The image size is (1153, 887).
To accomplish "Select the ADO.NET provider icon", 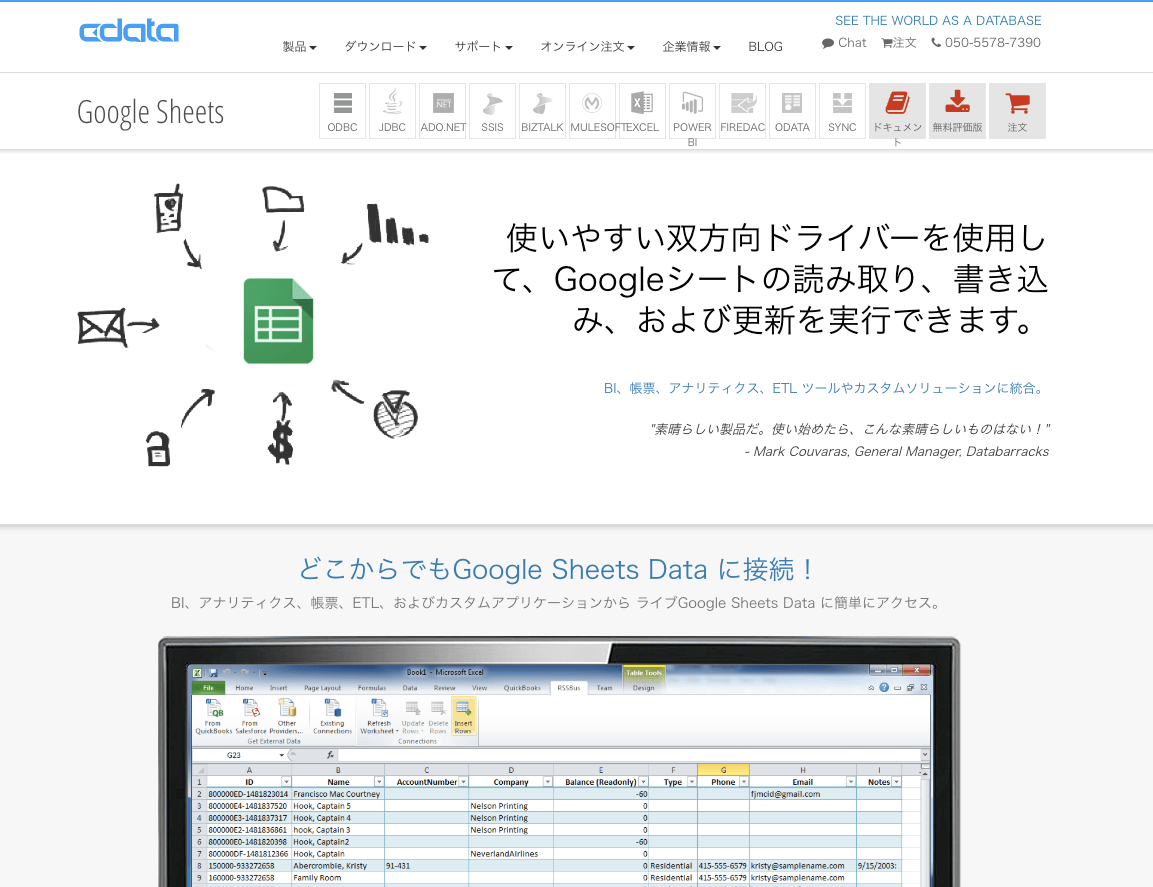I will click(x=443, y=110).
